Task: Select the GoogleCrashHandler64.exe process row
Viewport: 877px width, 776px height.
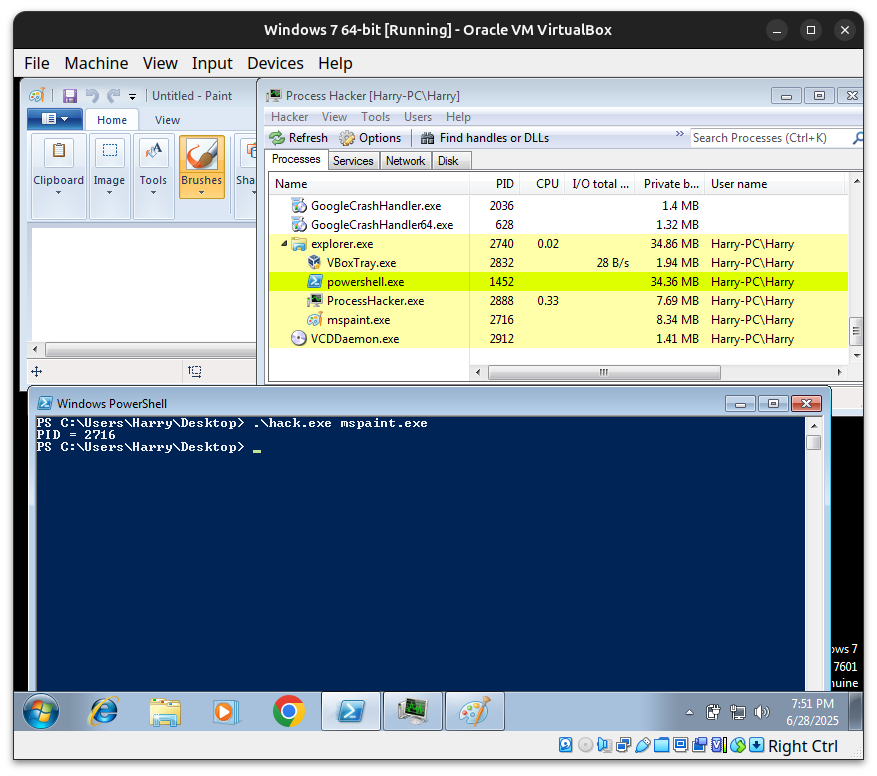Action: click(x=558, y=225)
